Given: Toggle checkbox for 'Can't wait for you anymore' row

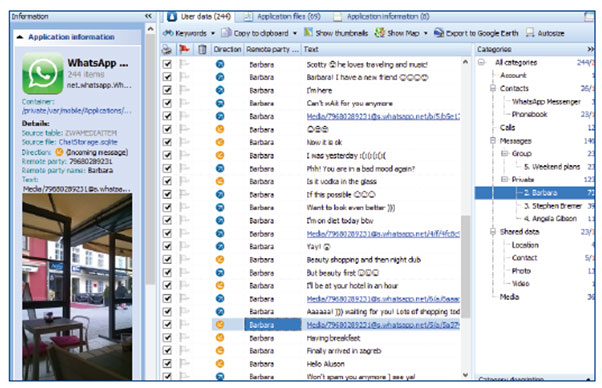Looking at the screenshot, I should point(167,103).
